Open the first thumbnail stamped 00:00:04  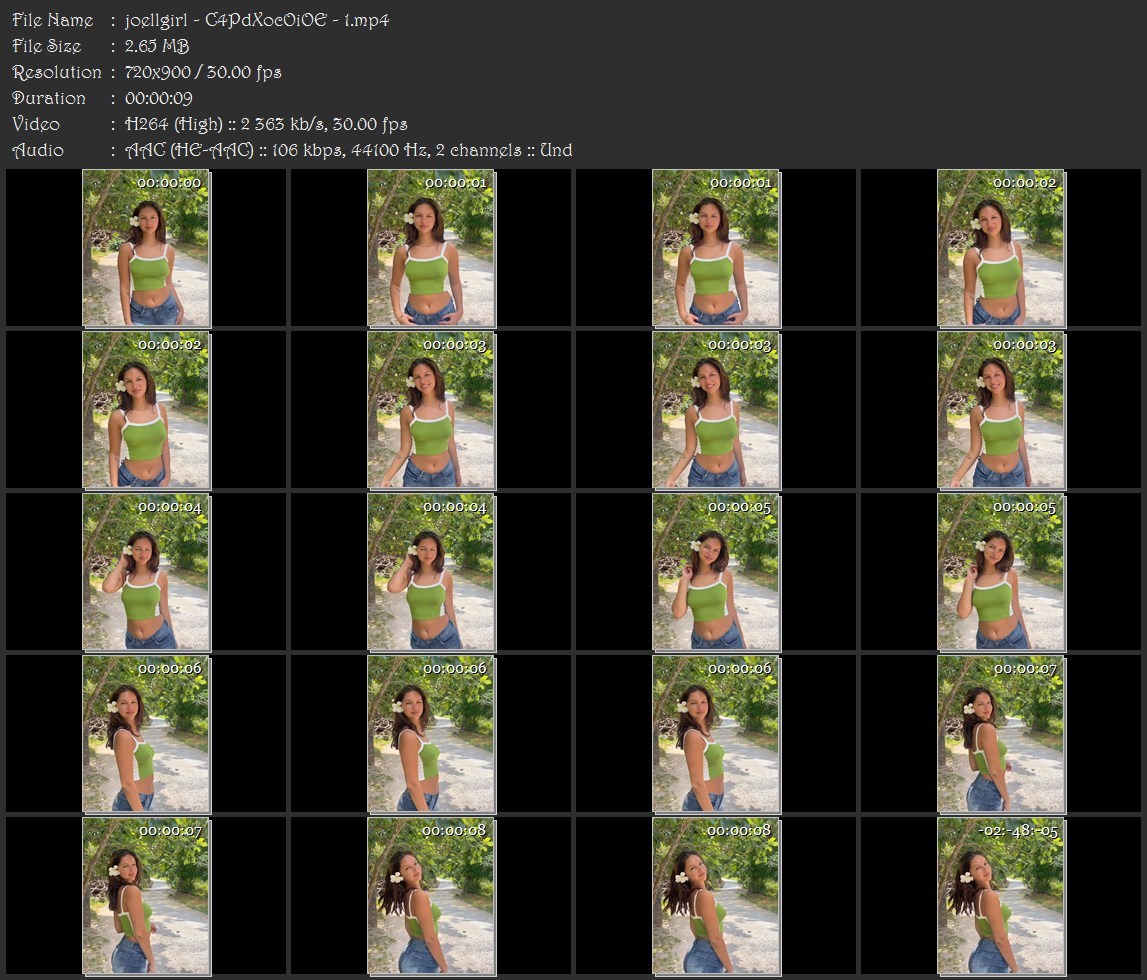[x=146, y=572]
